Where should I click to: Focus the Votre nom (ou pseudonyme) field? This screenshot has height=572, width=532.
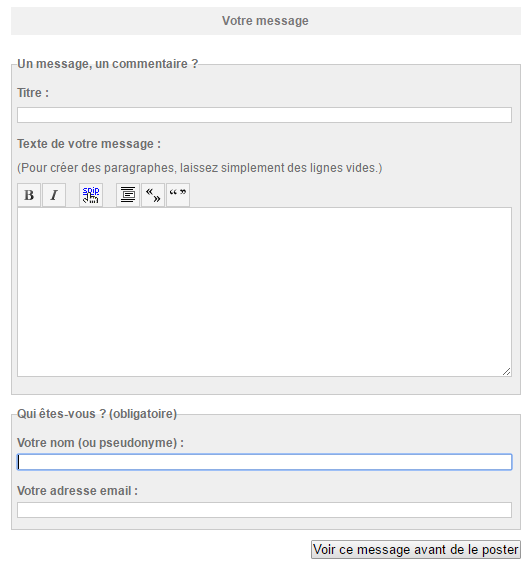(265, 462)
